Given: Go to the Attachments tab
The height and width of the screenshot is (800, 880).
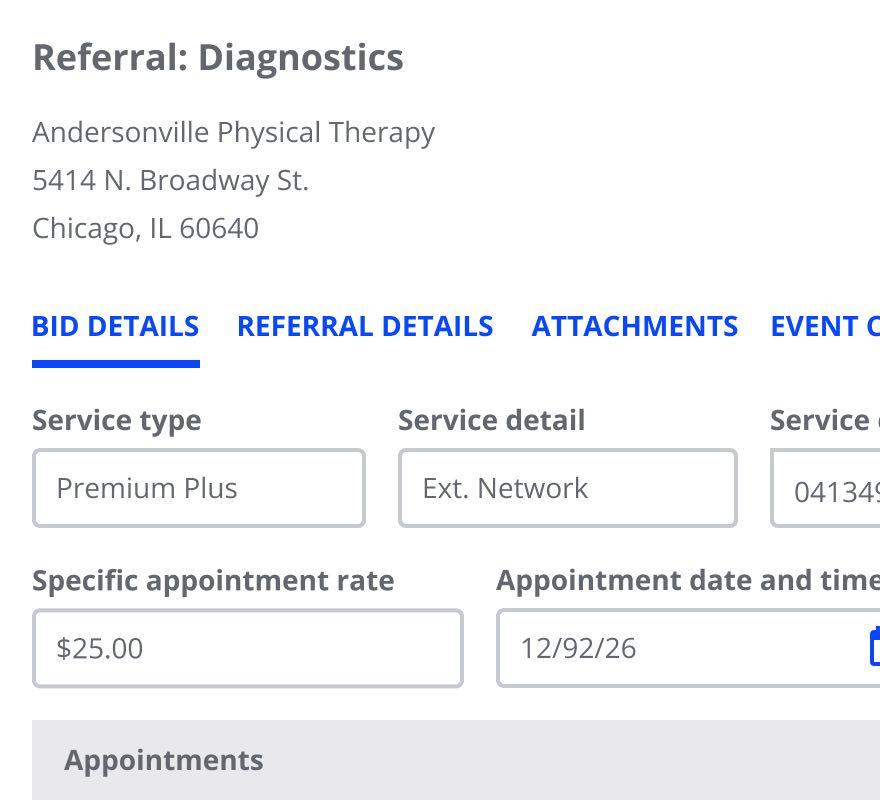Looking at the screenshot, I should [634, 327].
